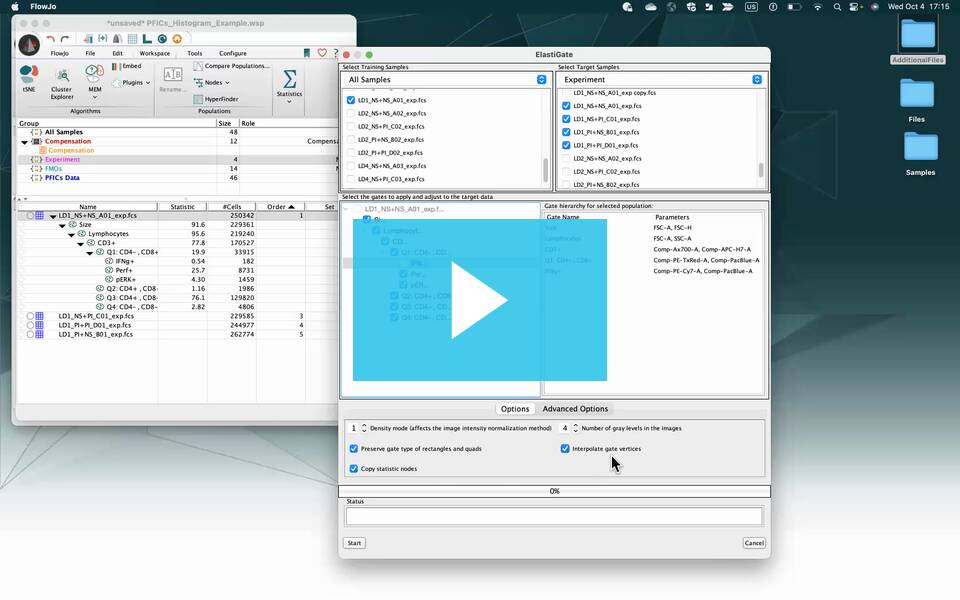Select the Configure ribbon tab
Screen dimensions: 960x600
[x=233, y=53]
